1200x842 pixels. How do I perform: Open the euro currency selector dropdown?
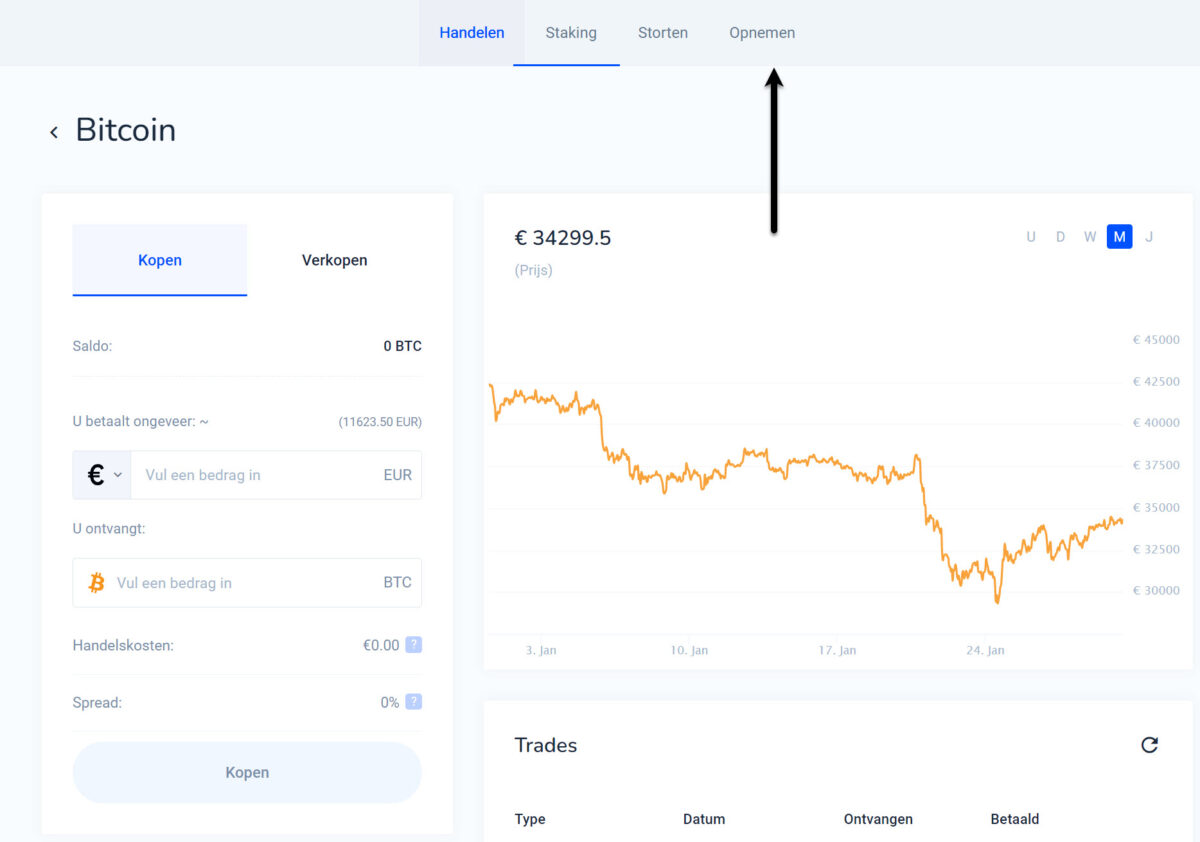[102, 475]
